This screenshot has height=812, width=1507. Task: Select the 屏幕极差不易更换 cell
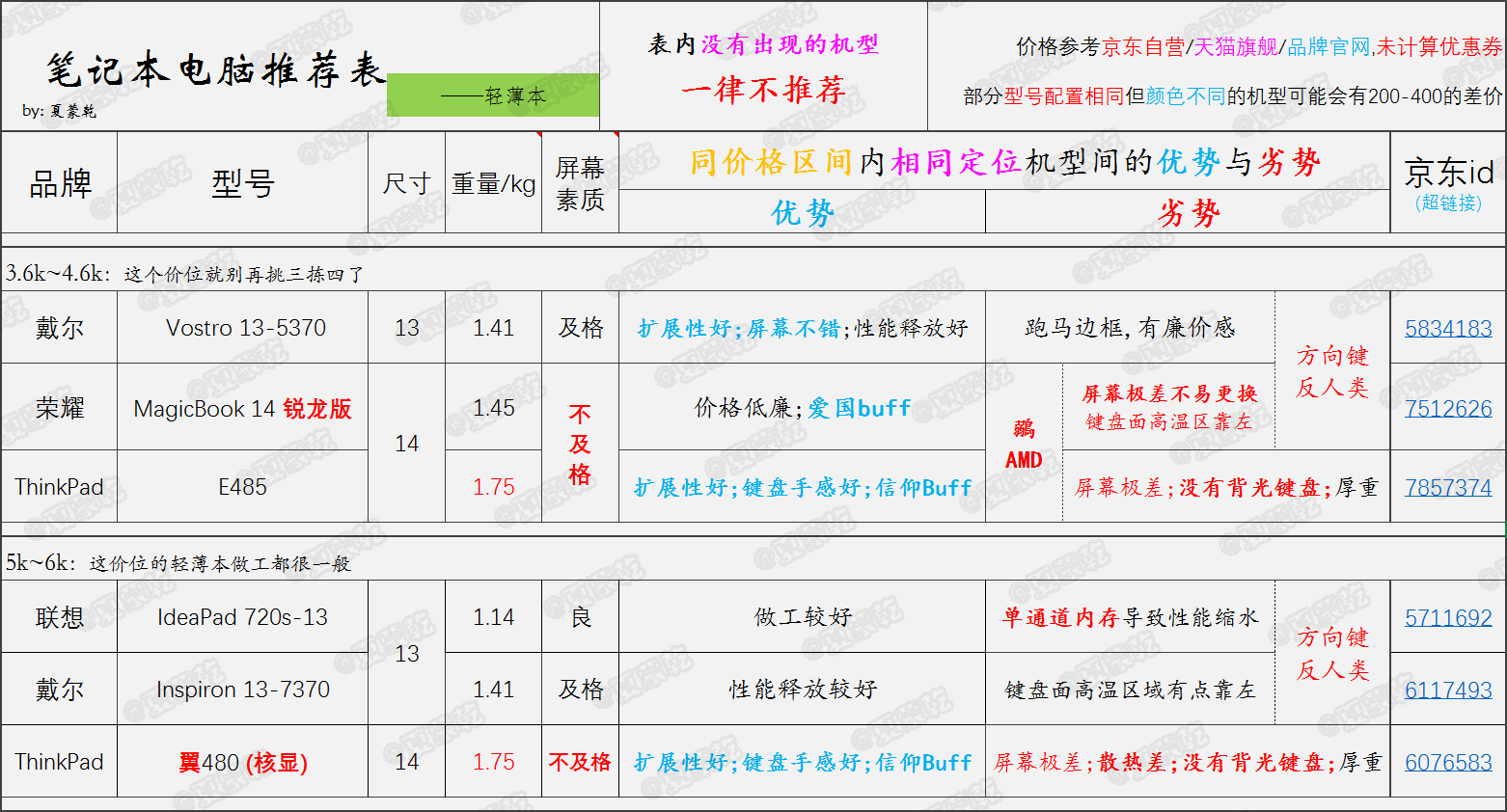click(1168, 408)
